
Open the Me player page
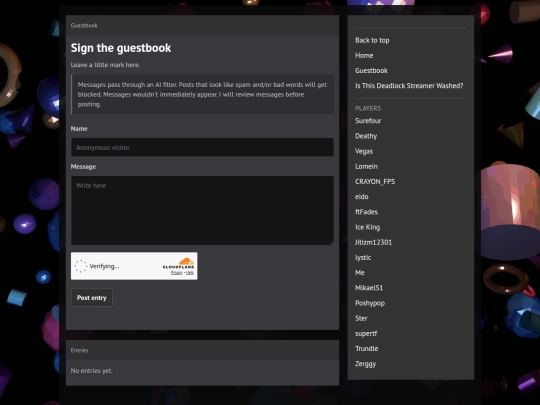pyautogui.click(x=360, y=273)
